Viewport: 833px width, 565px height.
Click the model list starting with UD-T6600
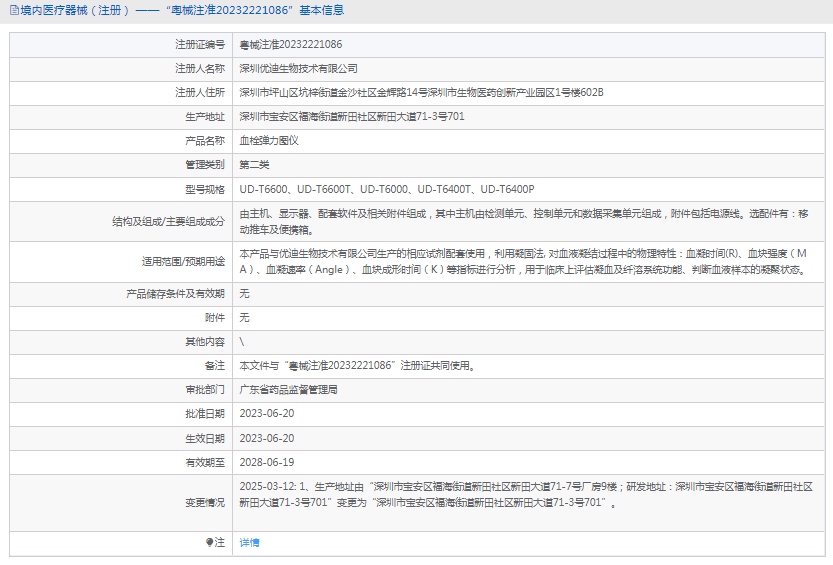[387, 189]
